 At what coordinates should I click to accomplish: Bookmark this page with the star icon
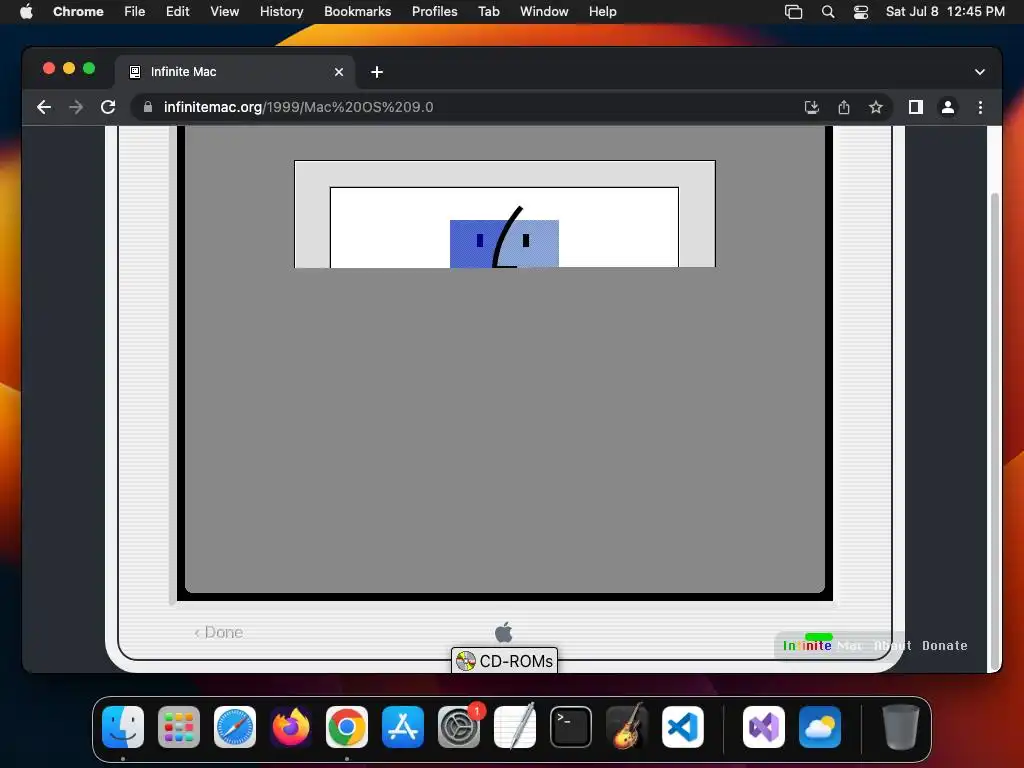(876, 107)
